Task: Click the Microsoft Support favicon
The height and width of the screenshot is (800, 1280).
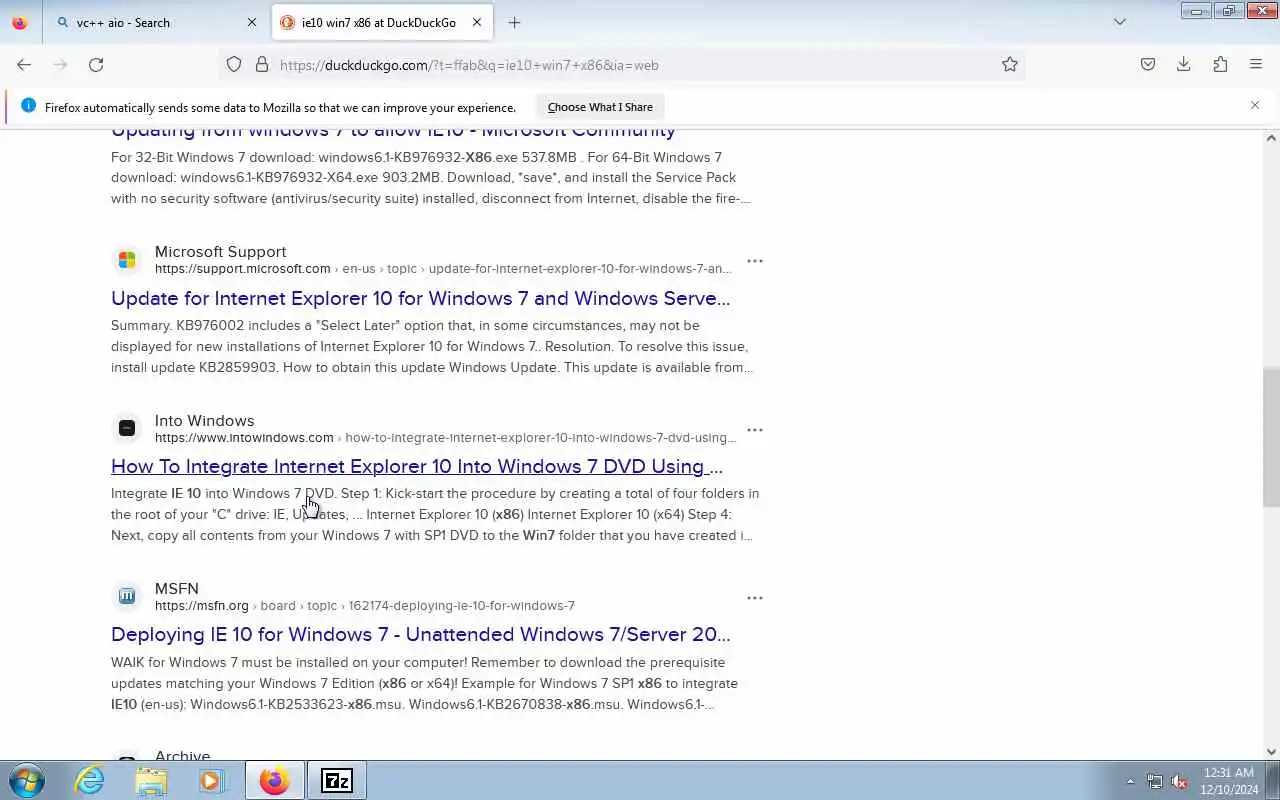Action: point(127,260)
